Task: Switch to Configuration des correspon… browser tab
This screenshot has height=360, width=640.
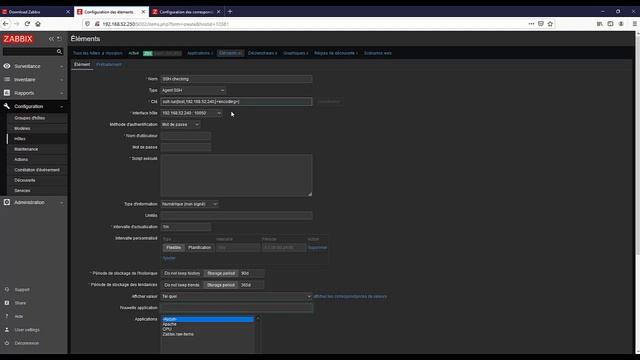Action: tap(186, 12)
